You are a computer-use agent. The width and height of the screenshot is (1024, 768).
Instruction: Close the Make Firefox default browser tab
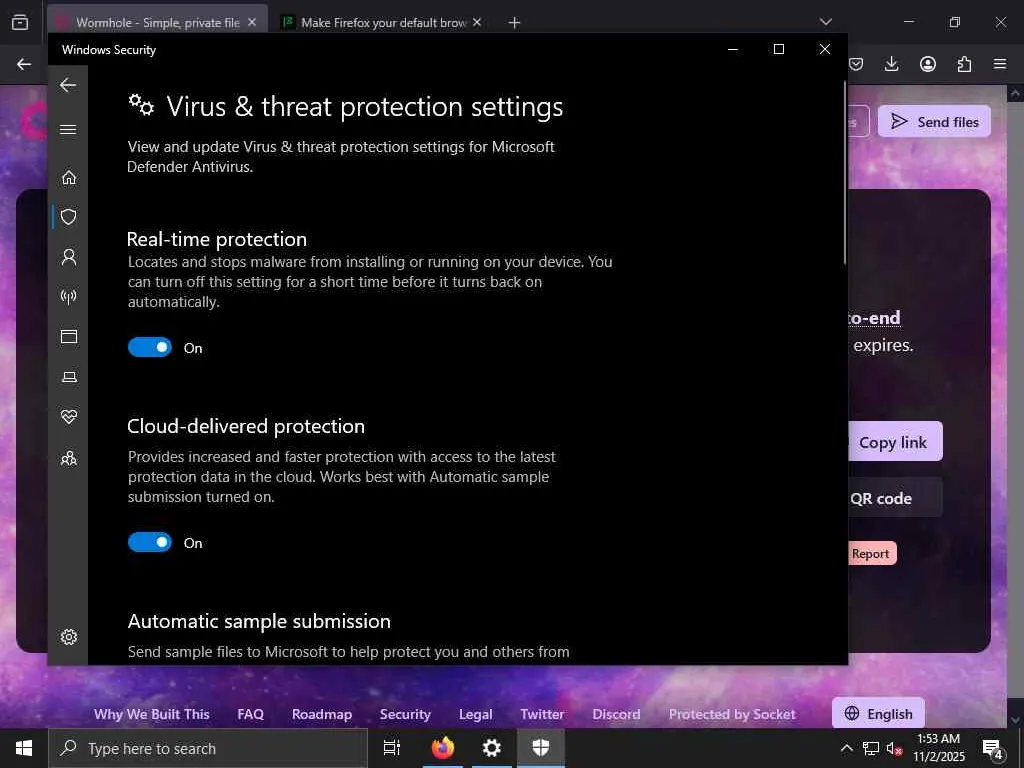tap(477, 23)
